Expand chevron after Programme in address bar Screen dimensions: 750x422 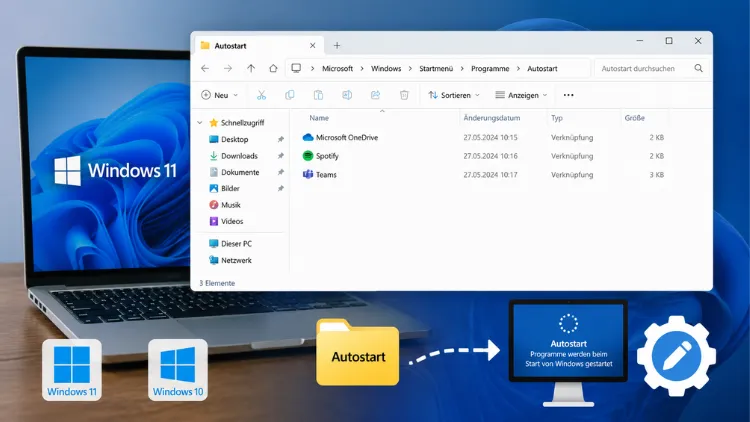518,68
